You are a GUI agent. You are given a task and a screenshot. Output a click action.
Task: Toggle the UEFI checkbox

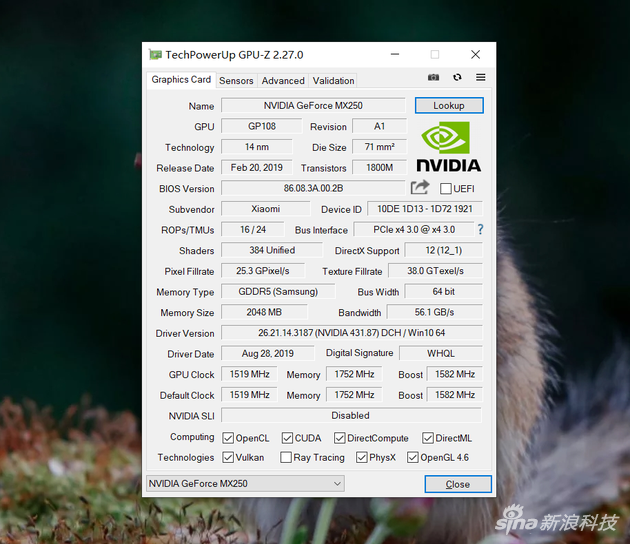pos(446,188)
